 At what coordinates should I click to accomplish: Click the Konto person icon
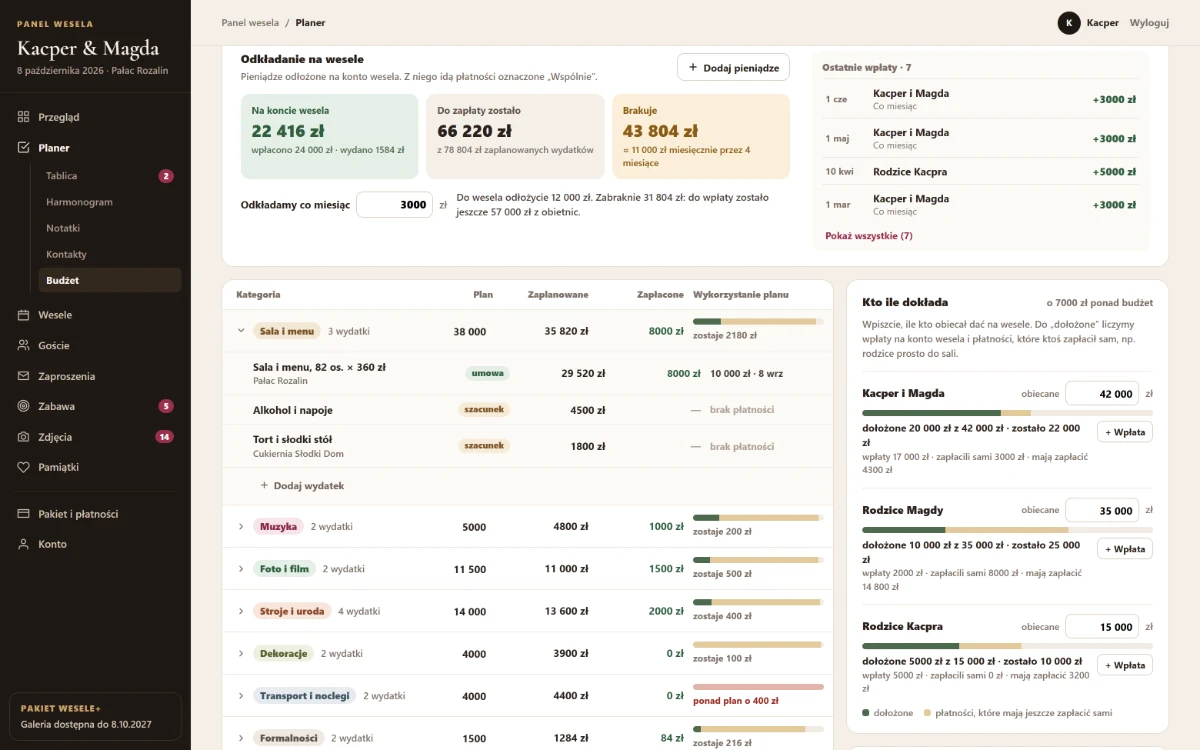23,544
